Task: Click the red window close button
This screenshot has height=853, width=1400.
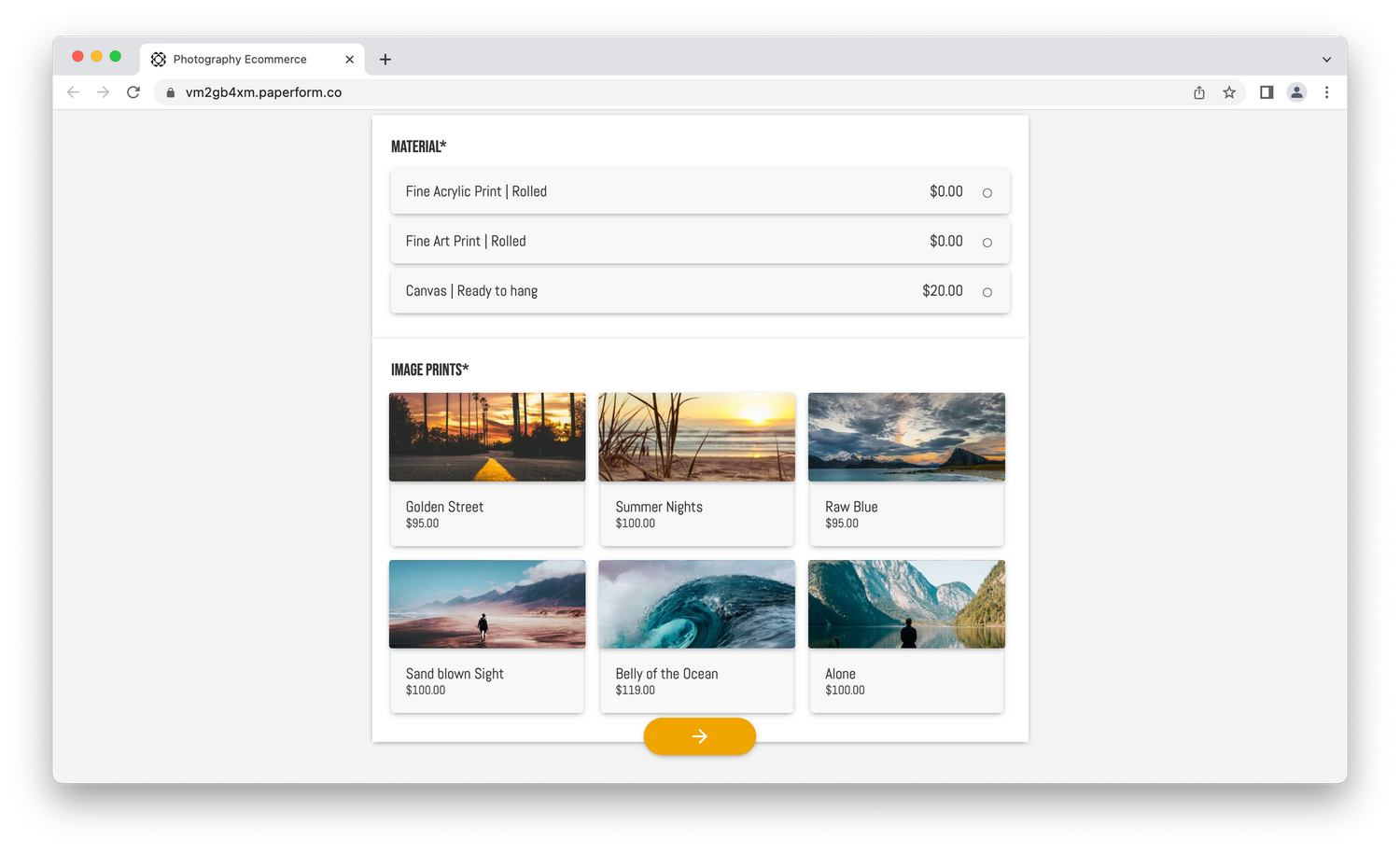Action: [x=77, y=57]
